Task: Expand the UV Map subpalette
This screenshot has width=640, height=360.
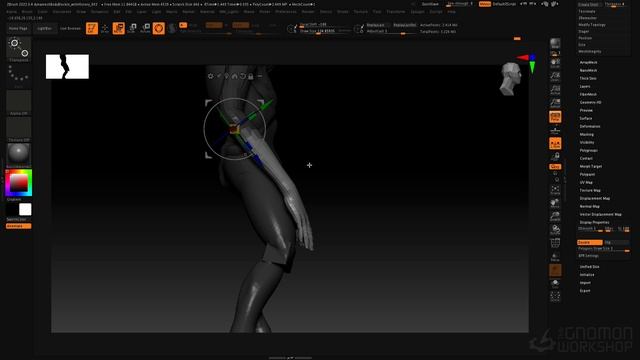Action: click(586, 182)
